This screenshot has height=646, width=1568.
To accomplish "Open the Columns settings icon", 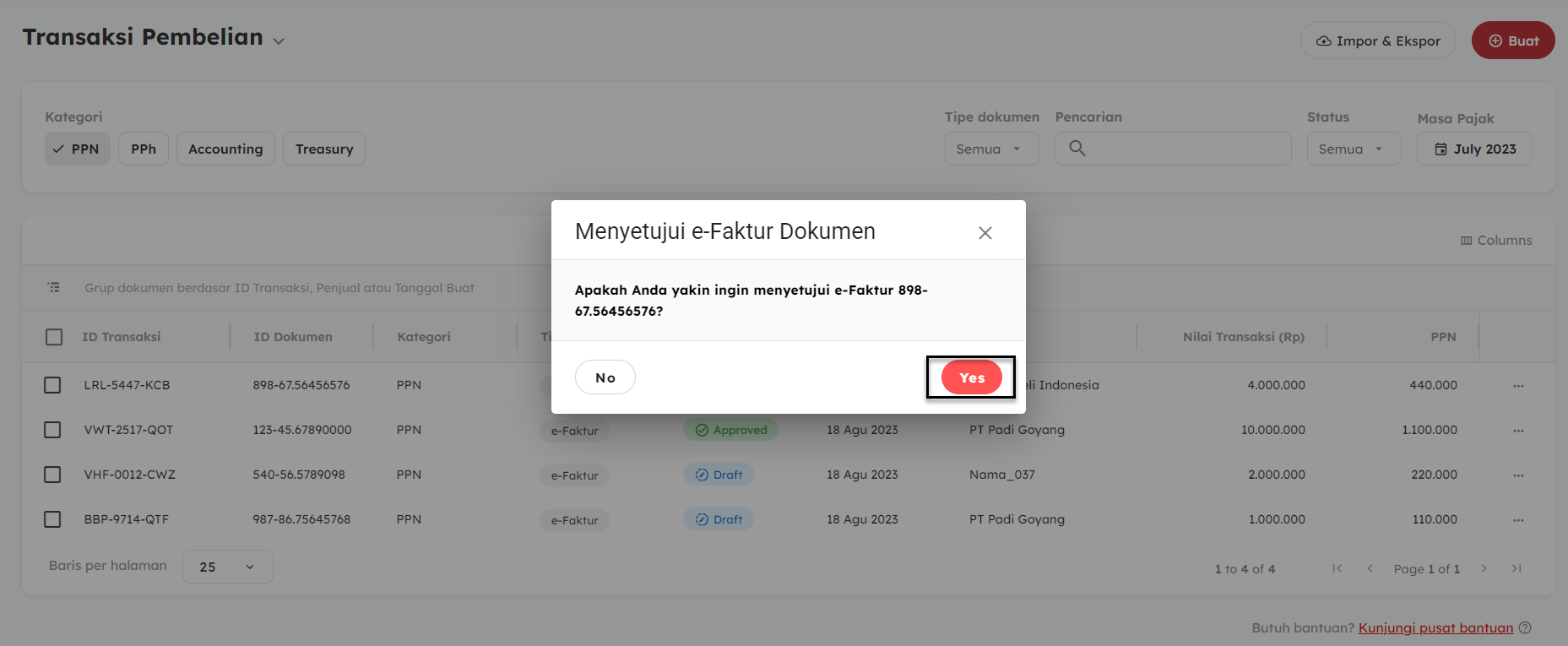I will tap(1467, 241).
